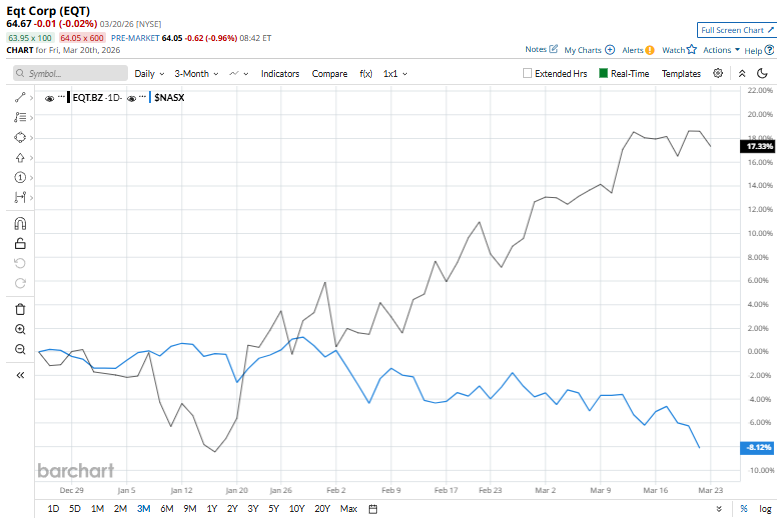This screenshot has width=777, height=520.
Task: Toggle percent scale button
Action: click(x=743, y=509)
